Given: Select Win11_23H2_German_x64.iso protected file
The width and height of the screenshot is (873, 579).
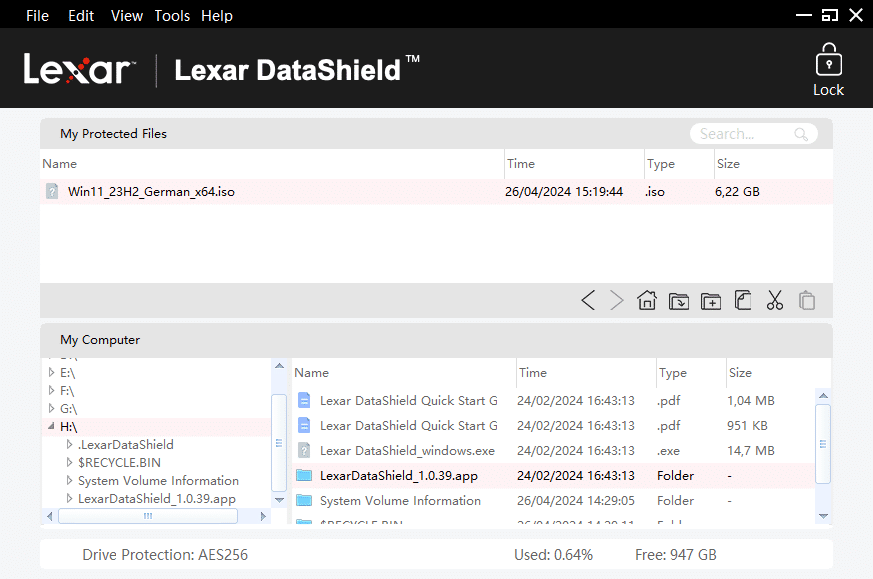Looking at the screenshot, I should [x=151, y=192].
